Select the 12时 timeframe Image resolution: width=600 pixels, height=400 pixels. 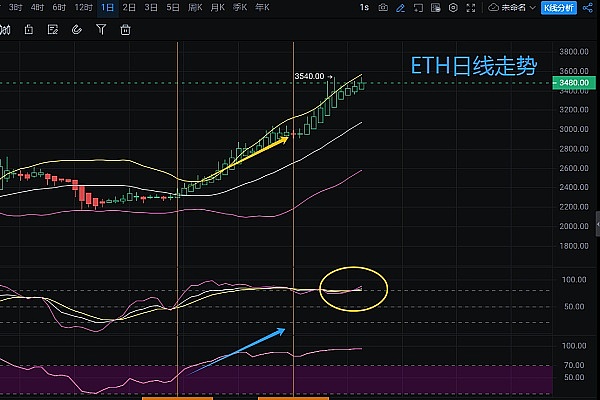84,8
